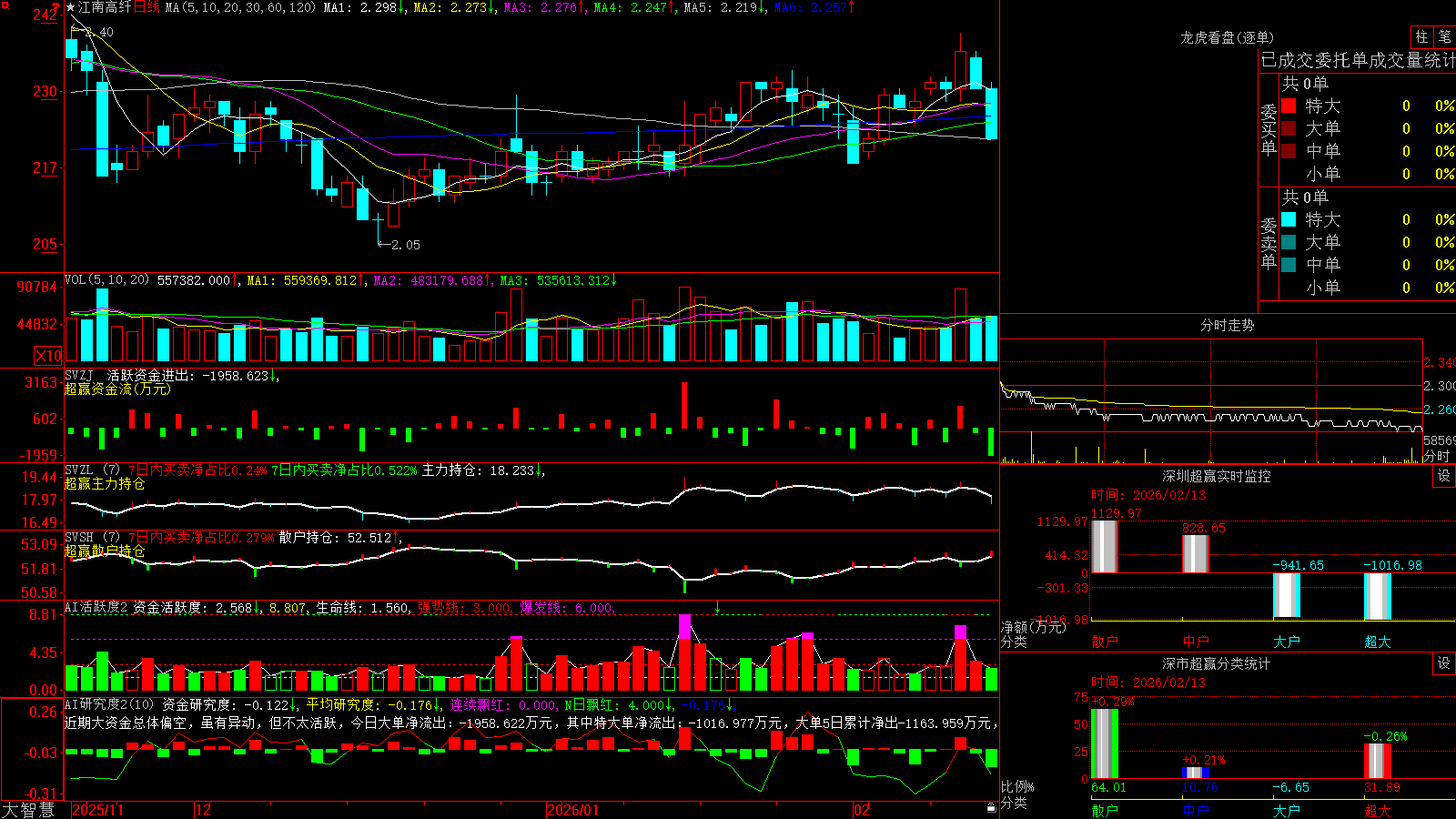The image size is (1456, 819).
Task: Click 中户 label under 实时监控 chart
Action: [1196, 642]
